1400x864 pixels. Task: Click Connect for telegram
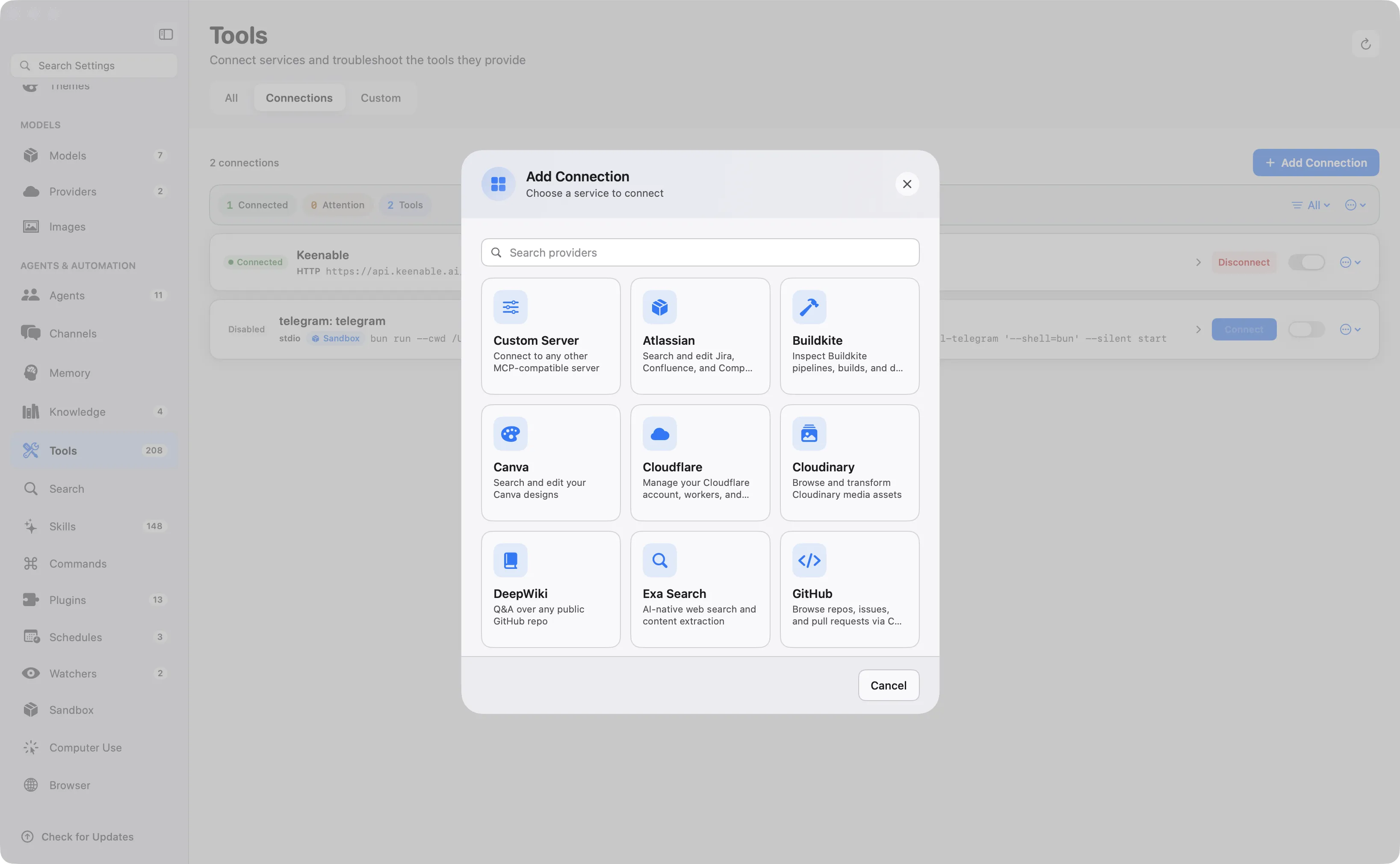pyautogui.click(x=1243, y=329)
